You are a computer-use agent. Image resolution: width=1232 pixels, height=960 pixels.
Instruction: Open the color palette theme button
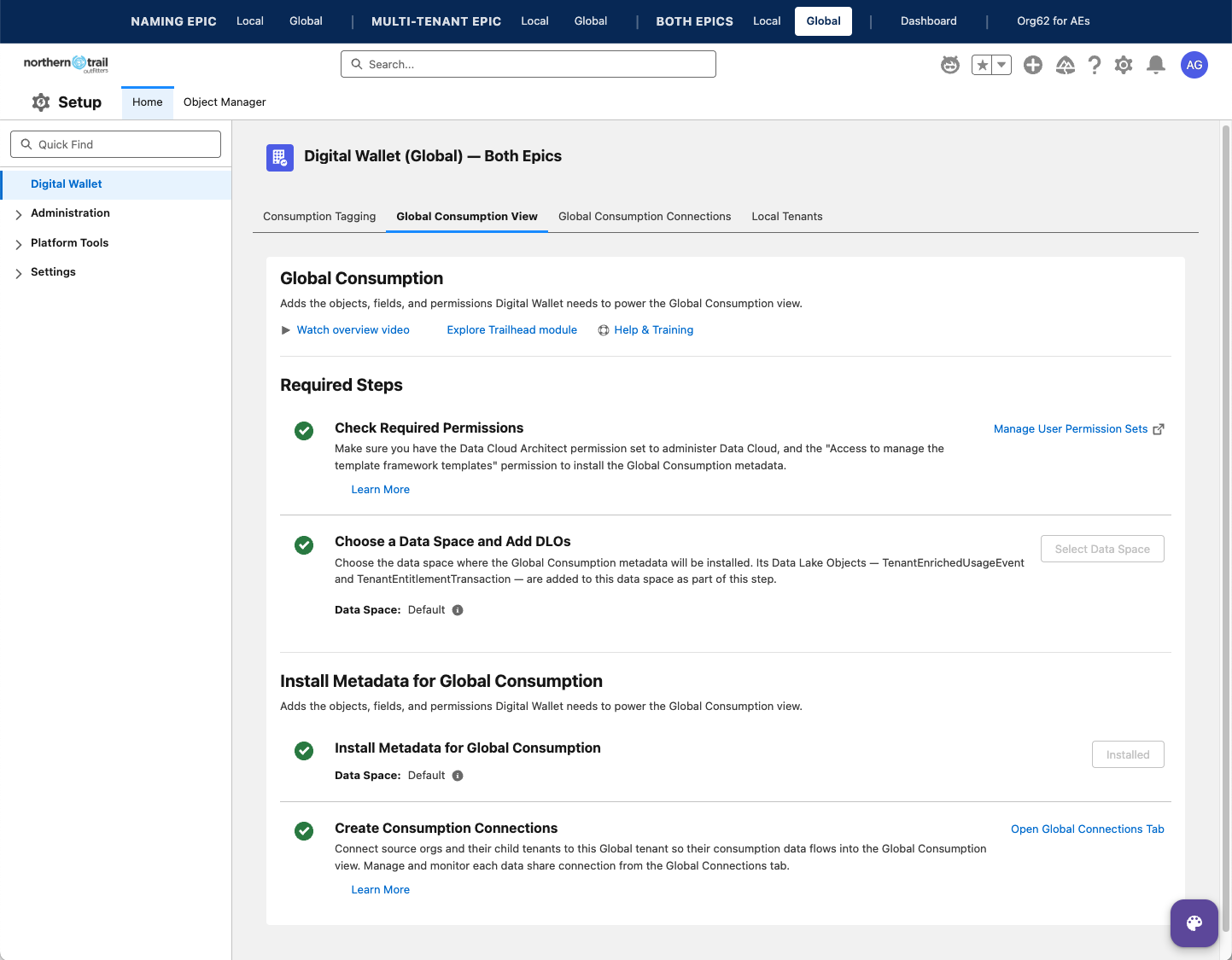[x=1194, y=923]
